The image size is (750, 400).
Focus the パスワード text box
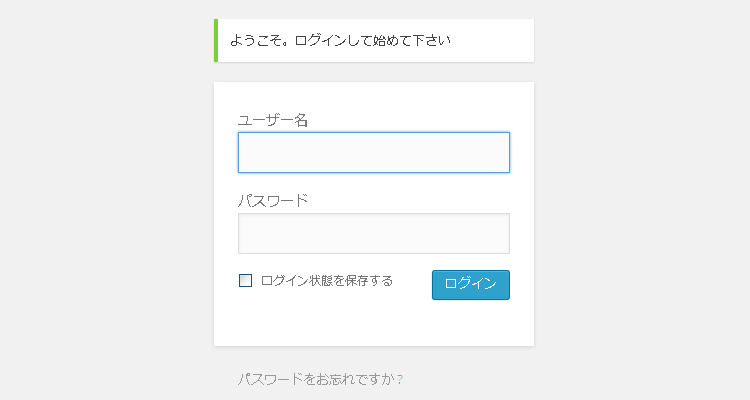click(373, 234)
